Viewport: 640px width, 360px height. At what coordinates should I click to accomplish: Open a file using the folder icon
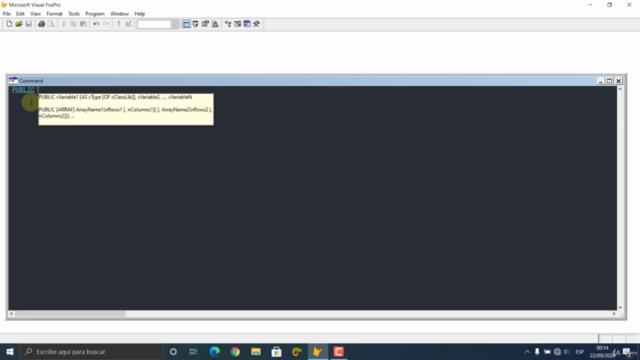pos(19,24)
